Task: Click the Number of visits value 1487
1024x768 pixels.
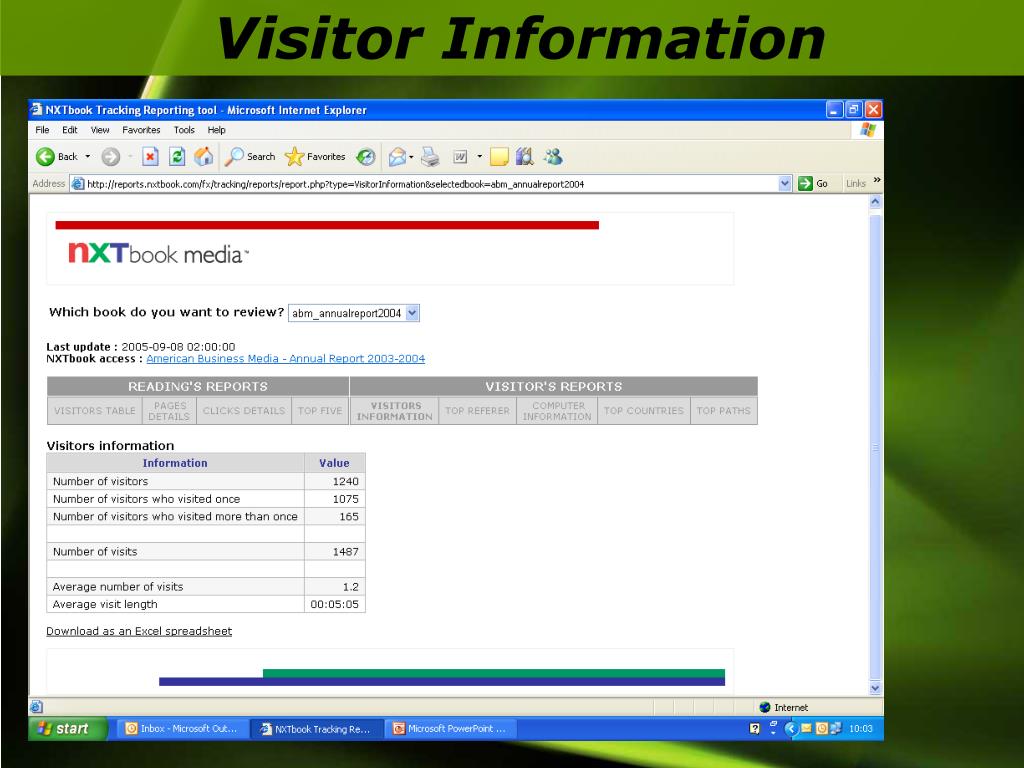Action: 345,552
